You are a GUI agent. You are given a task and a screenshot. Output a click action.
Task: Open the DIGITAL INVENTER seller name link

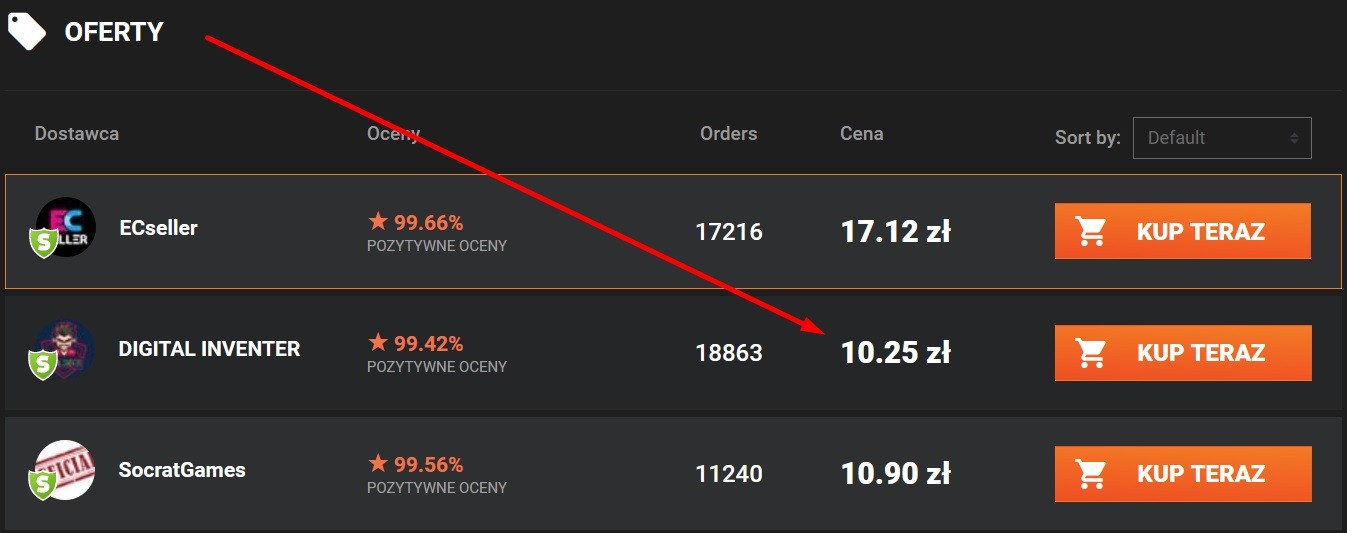pos(209,349)
